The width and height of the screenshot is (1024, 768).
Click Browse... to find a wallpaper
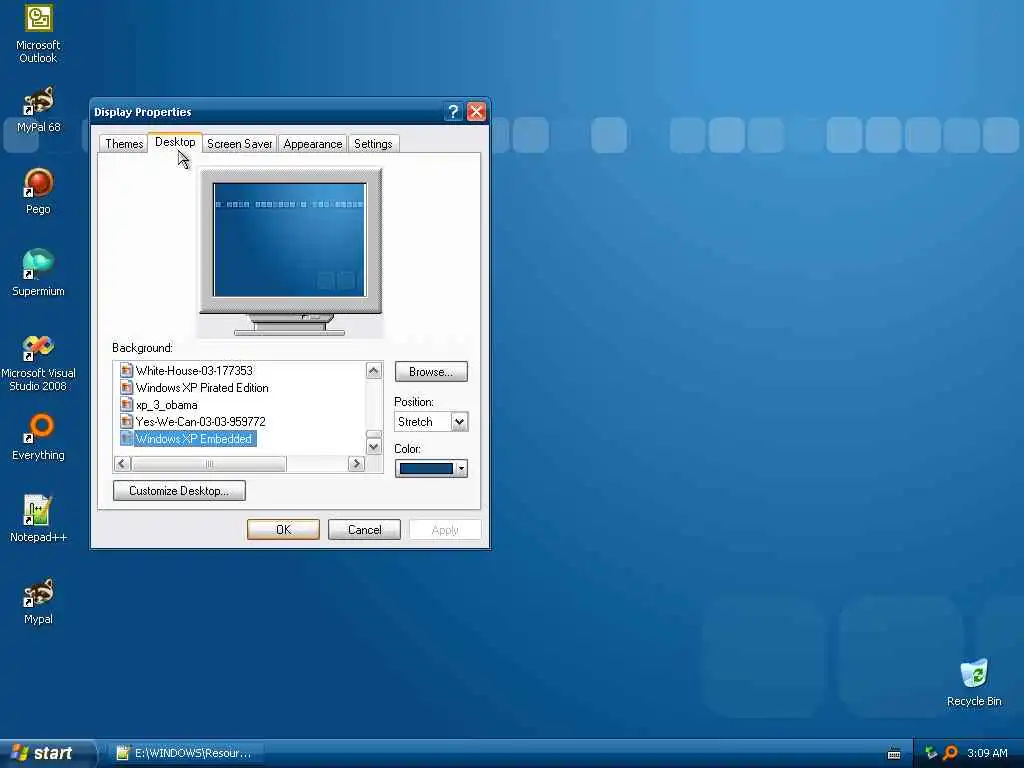(x=431, y=372)
